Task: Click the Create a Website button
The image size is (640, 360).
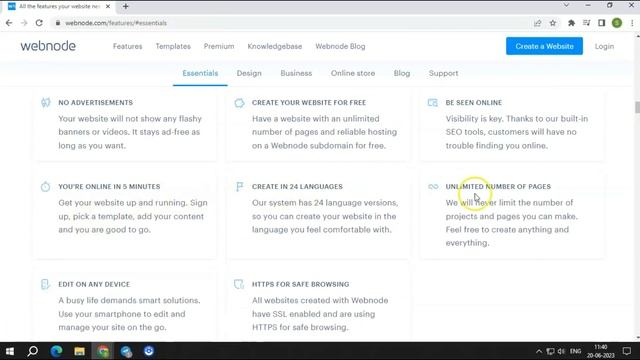Action: (544, 46)
